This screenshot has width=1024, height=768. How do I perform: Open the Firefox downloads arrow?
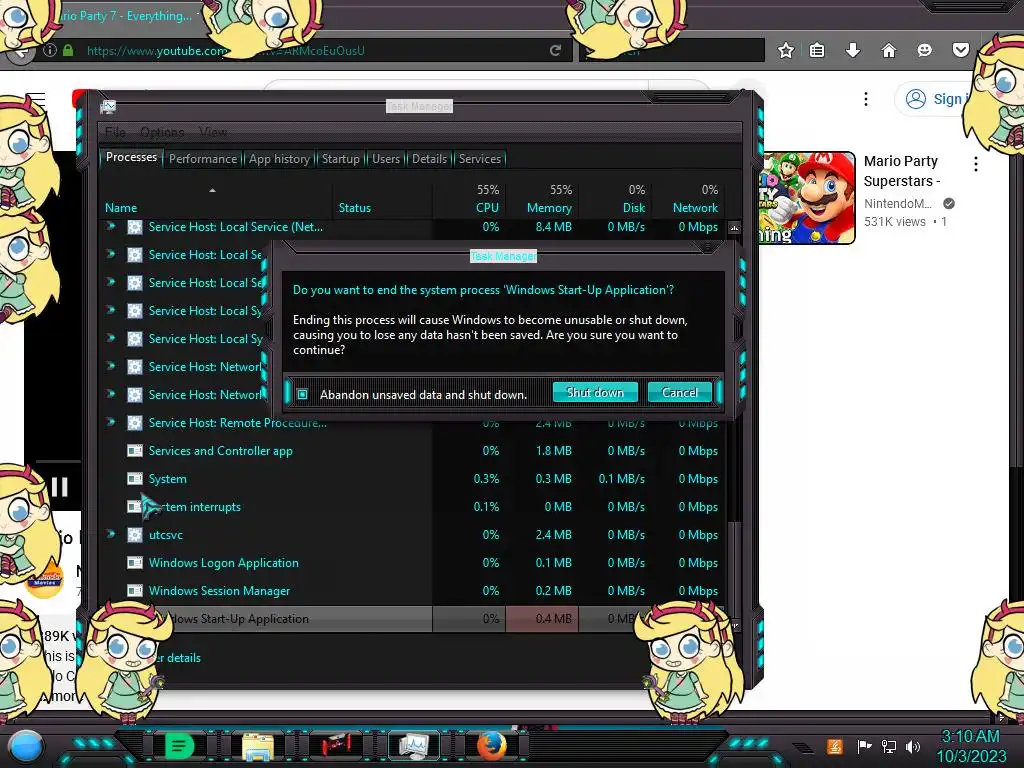pyautogui.click(x=852, y=50)
